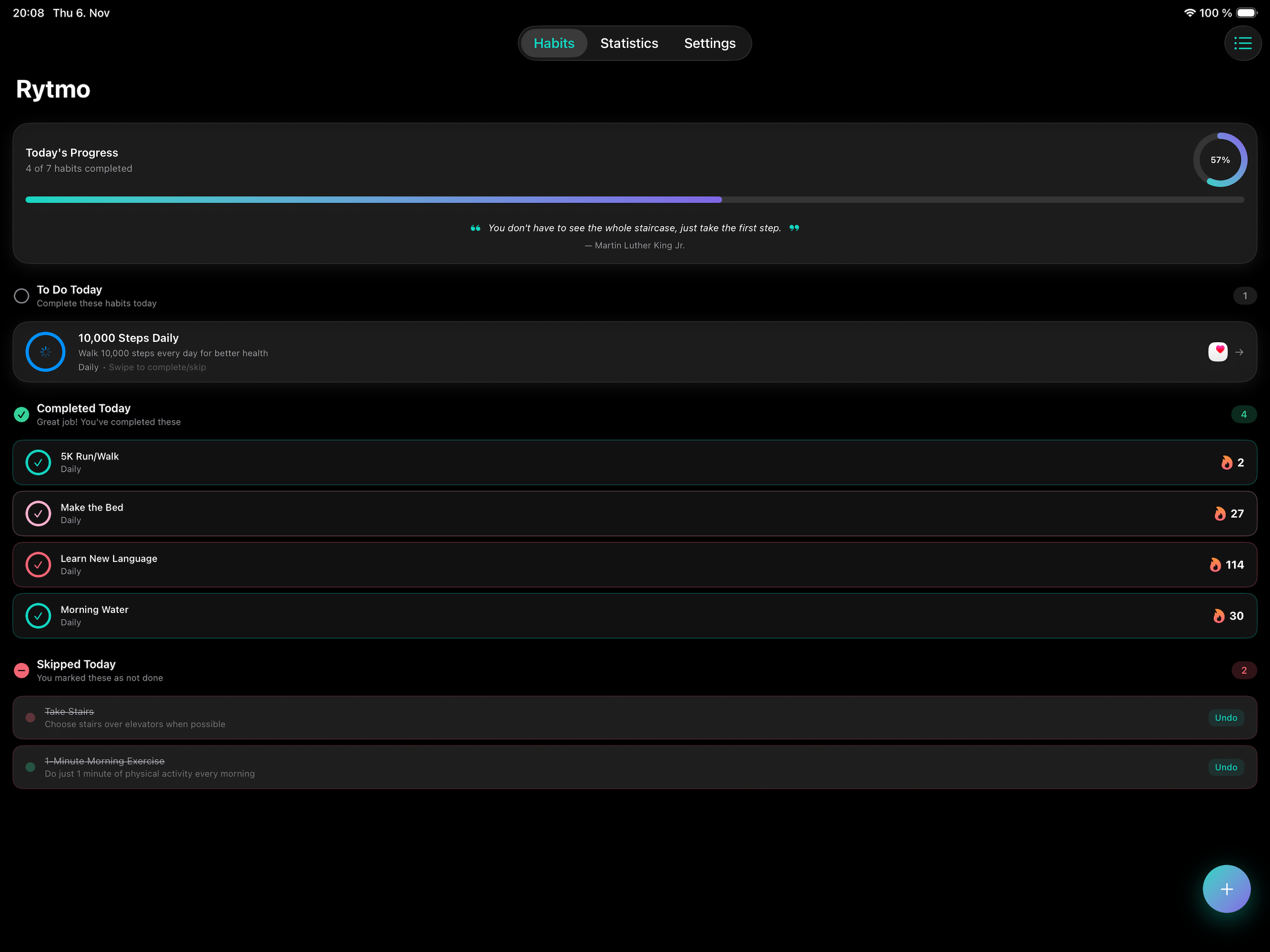Collapse the Skipped Today section header

[635, 670]
